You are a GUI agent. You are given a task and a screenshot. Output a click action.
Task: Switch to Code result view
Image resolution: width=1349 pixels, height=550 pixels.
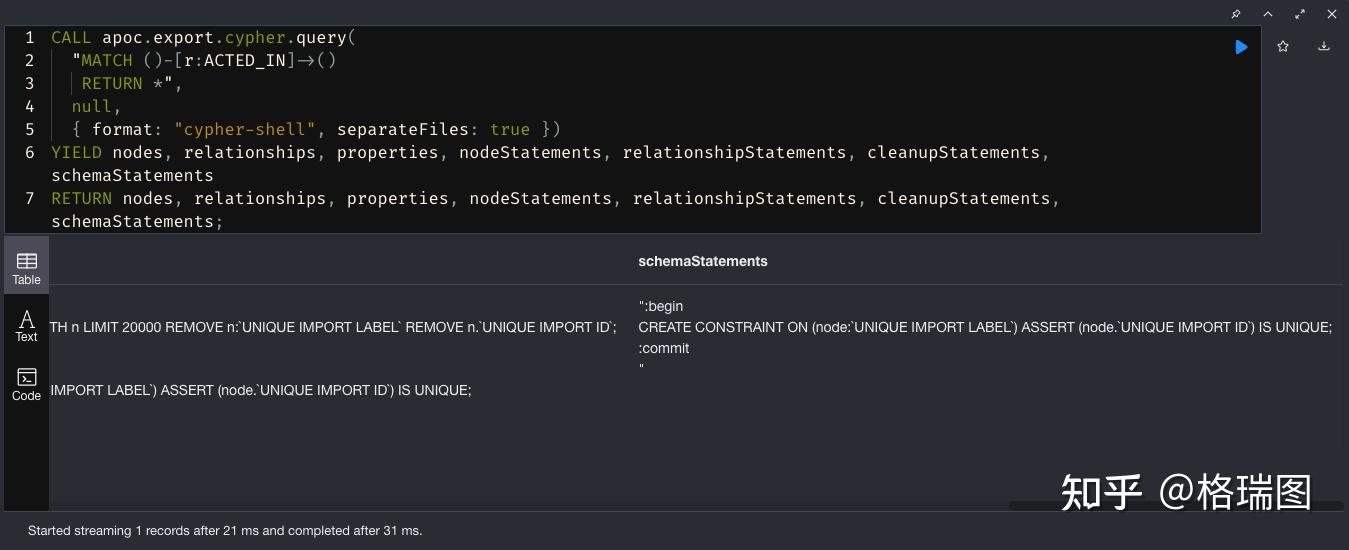pos(26,384)
